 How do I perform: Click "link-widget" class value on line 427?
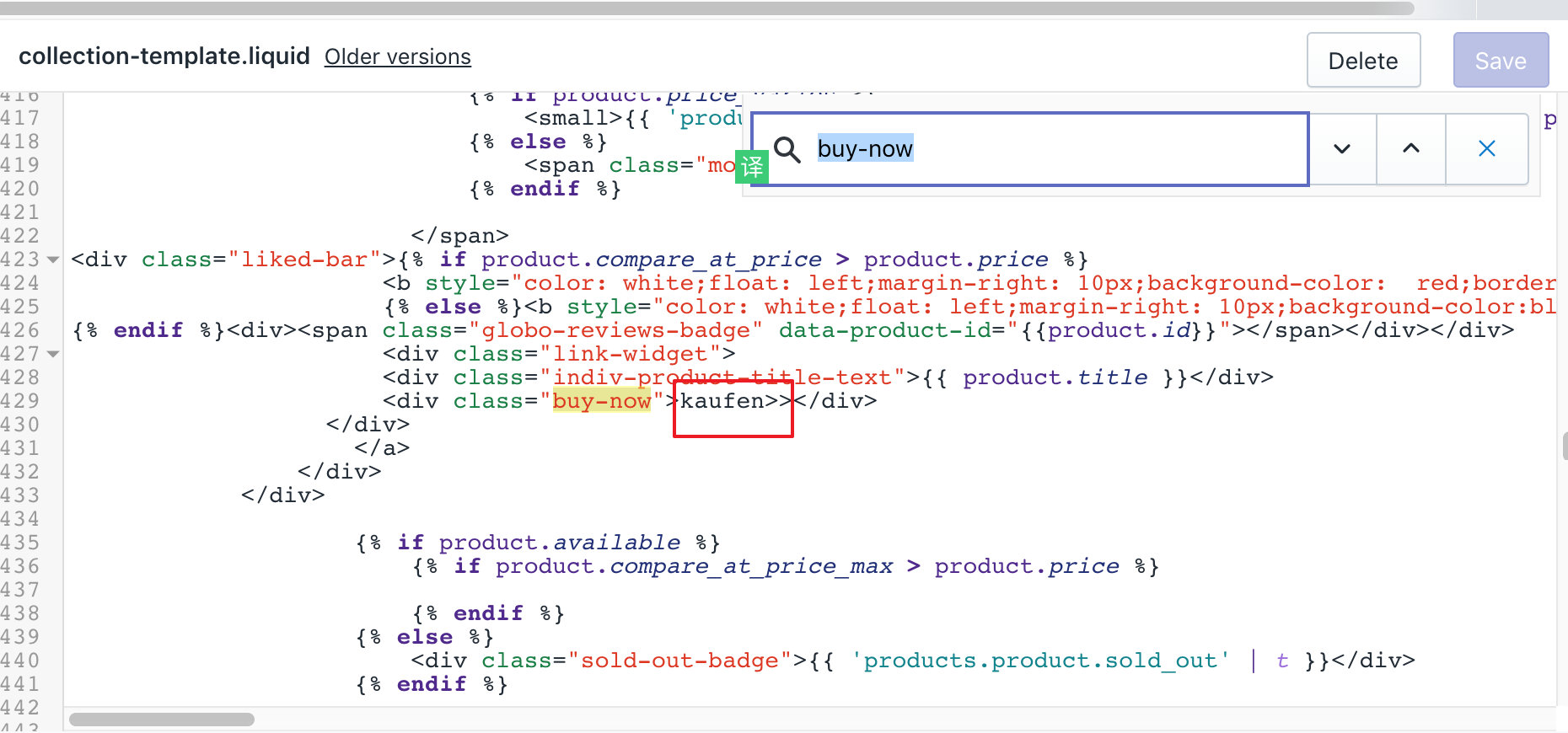631,354
